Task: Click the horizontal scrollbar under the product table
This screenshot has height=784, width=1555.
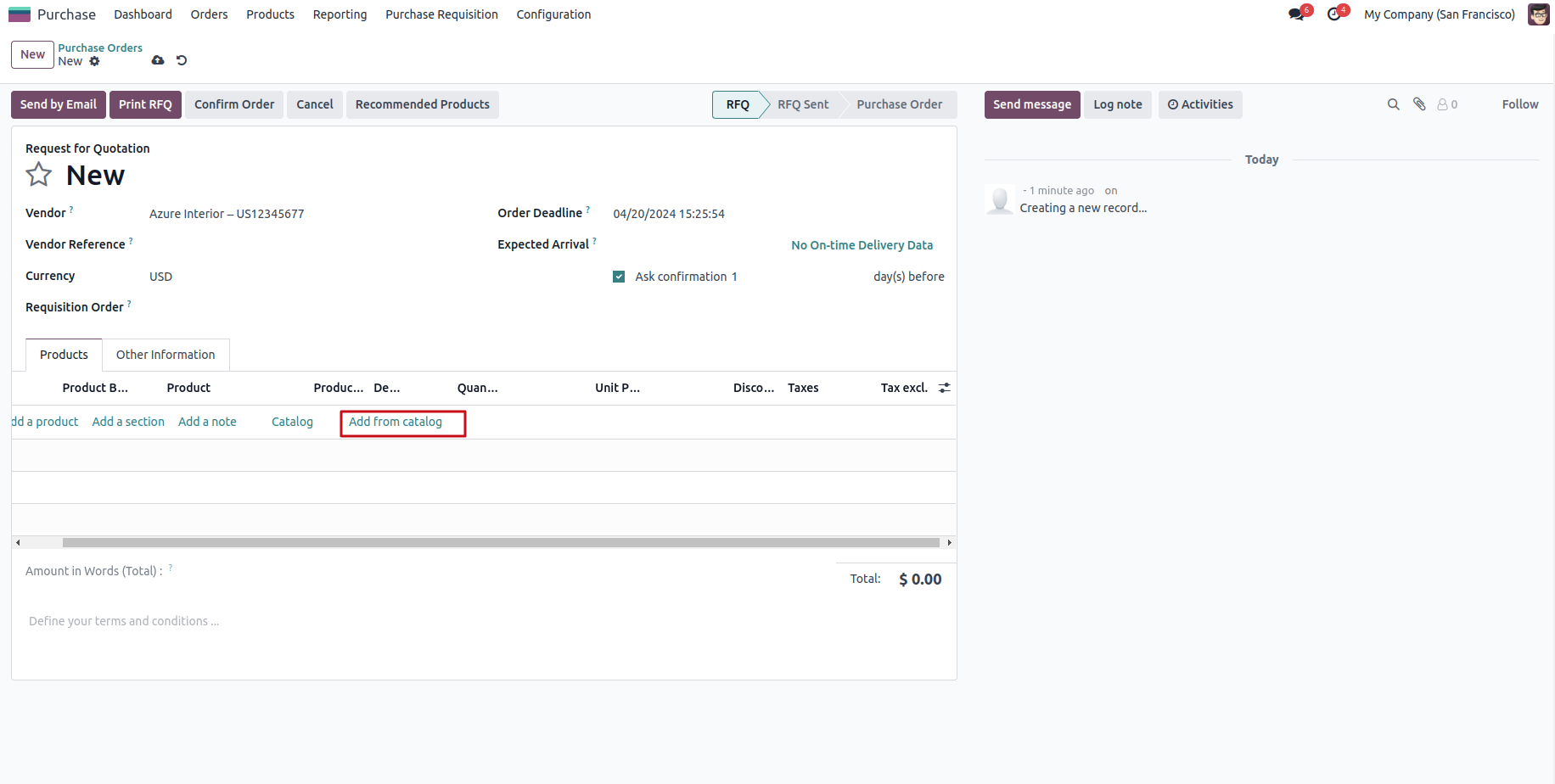Action: (x=501, y=542)
